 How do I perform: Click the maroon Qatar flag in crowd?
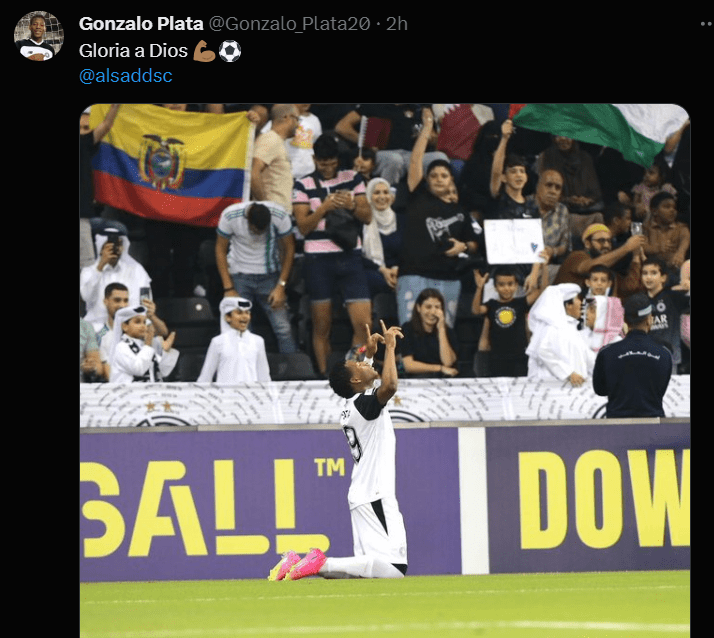tap(462, 130)
